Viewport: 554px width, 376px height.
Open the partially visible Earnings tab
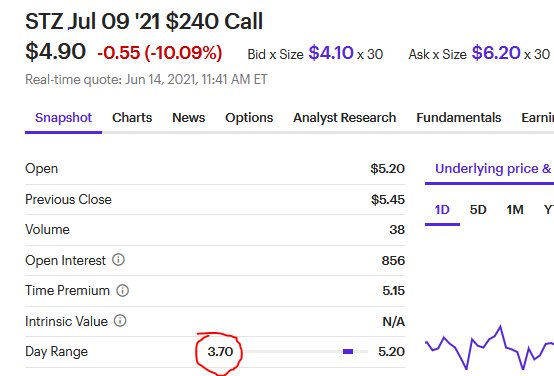point(537,118)
